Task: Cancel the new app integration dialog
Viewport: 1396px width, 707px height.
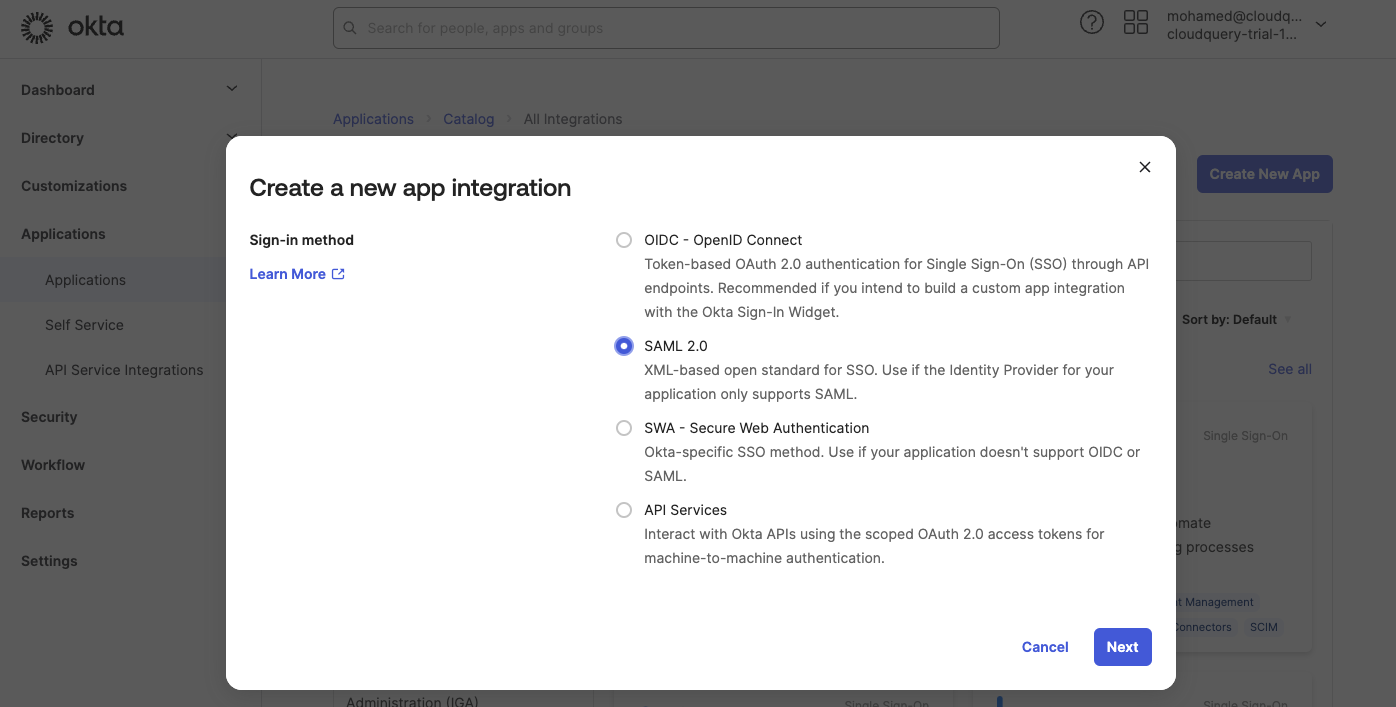Action: coord(1045,647)
